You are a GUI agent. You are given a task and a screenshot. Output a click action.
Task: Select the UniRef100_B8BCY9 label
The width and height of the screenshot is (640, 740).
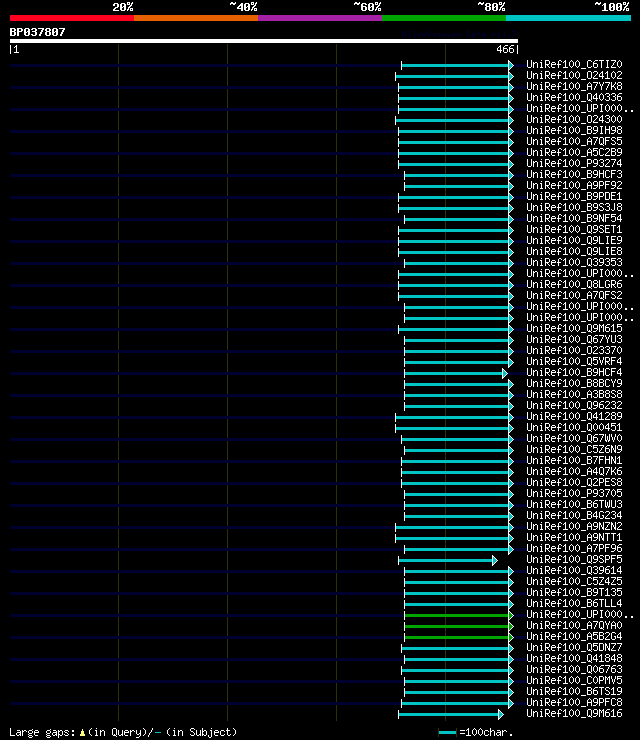point(574,383)
